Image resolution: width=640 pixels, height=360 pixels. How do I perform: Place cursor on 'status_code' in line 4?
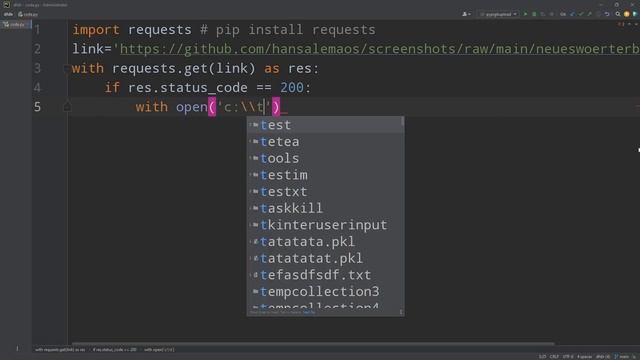coord(204,88)
